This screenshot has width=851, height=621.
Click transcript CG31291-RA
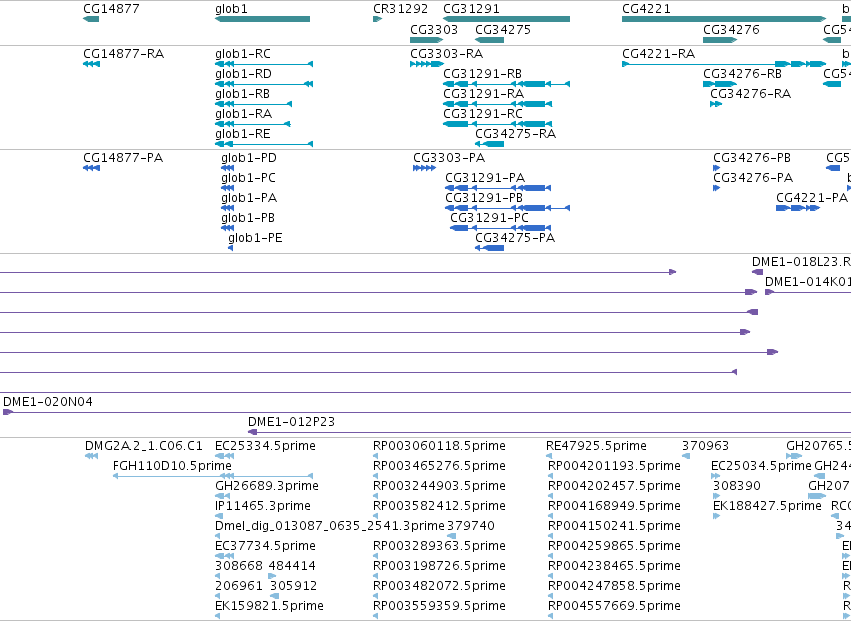pyautogui.click(x=498, y=104)
